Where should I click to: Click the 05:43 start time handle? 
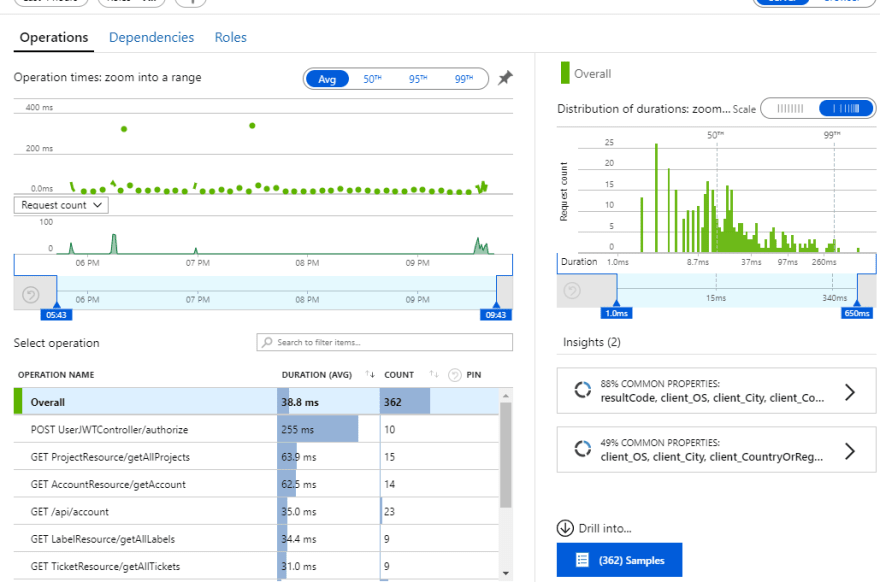point(56,315)
